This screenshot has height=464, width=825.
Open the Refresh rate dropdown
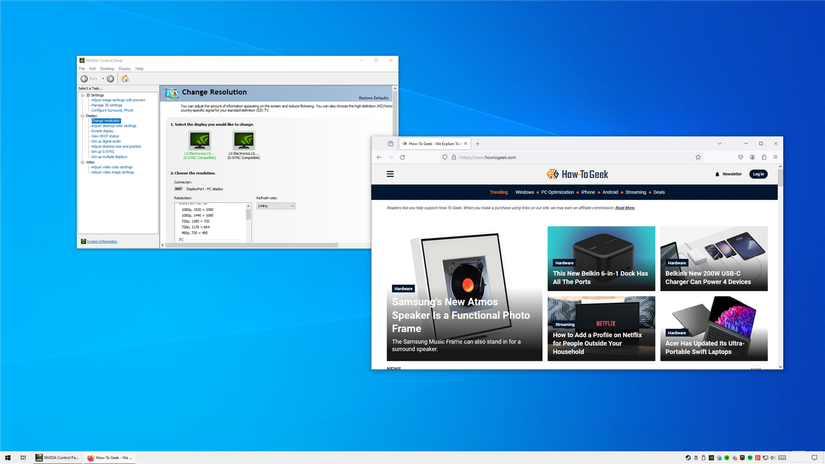276,206
